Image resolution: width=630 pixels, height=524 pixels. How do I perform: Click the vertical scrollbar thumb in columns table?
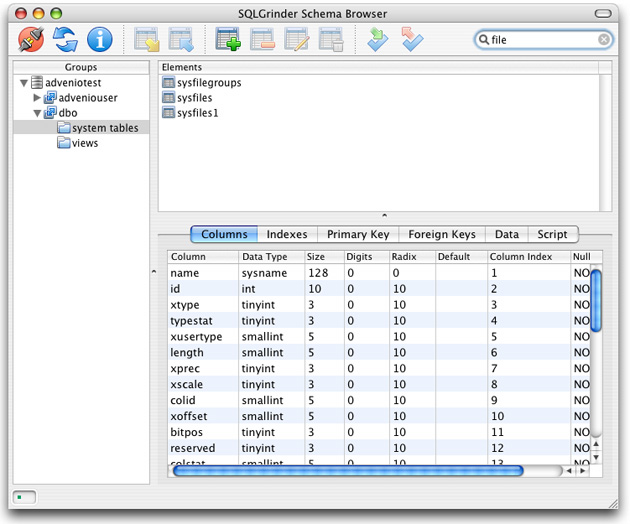596,301
